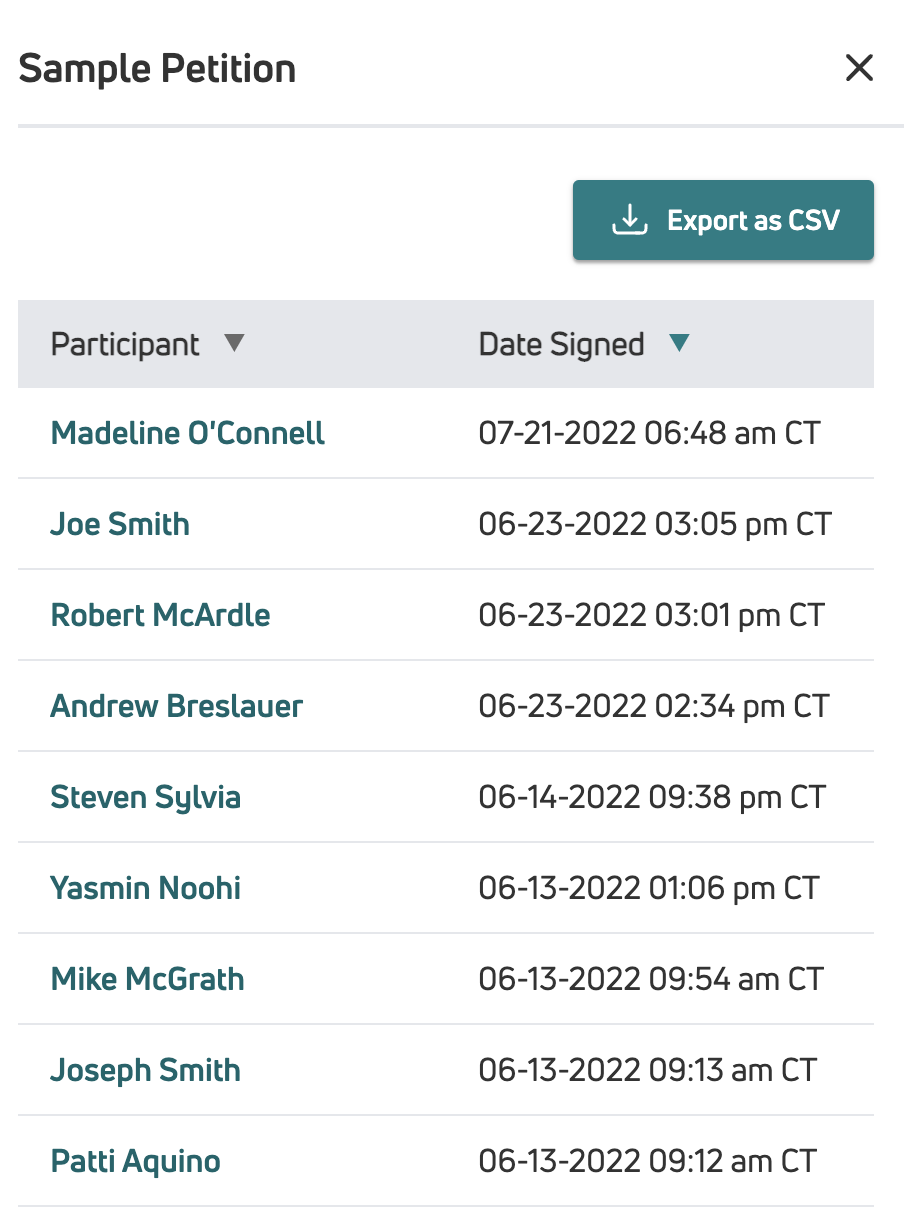The height and width of the screenshot is (1210, 904).
Task: Click the 07-21-2022 06:48 am date cell
Action: pos(650,433)
